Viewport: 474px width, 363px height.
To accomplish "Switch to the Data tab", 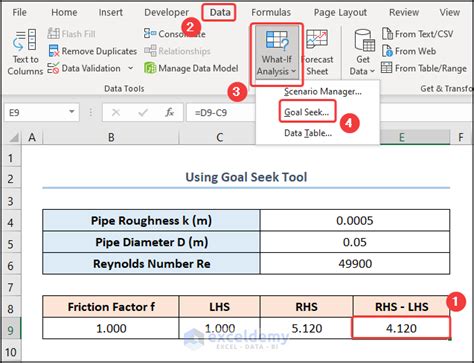I will [220, 13].
